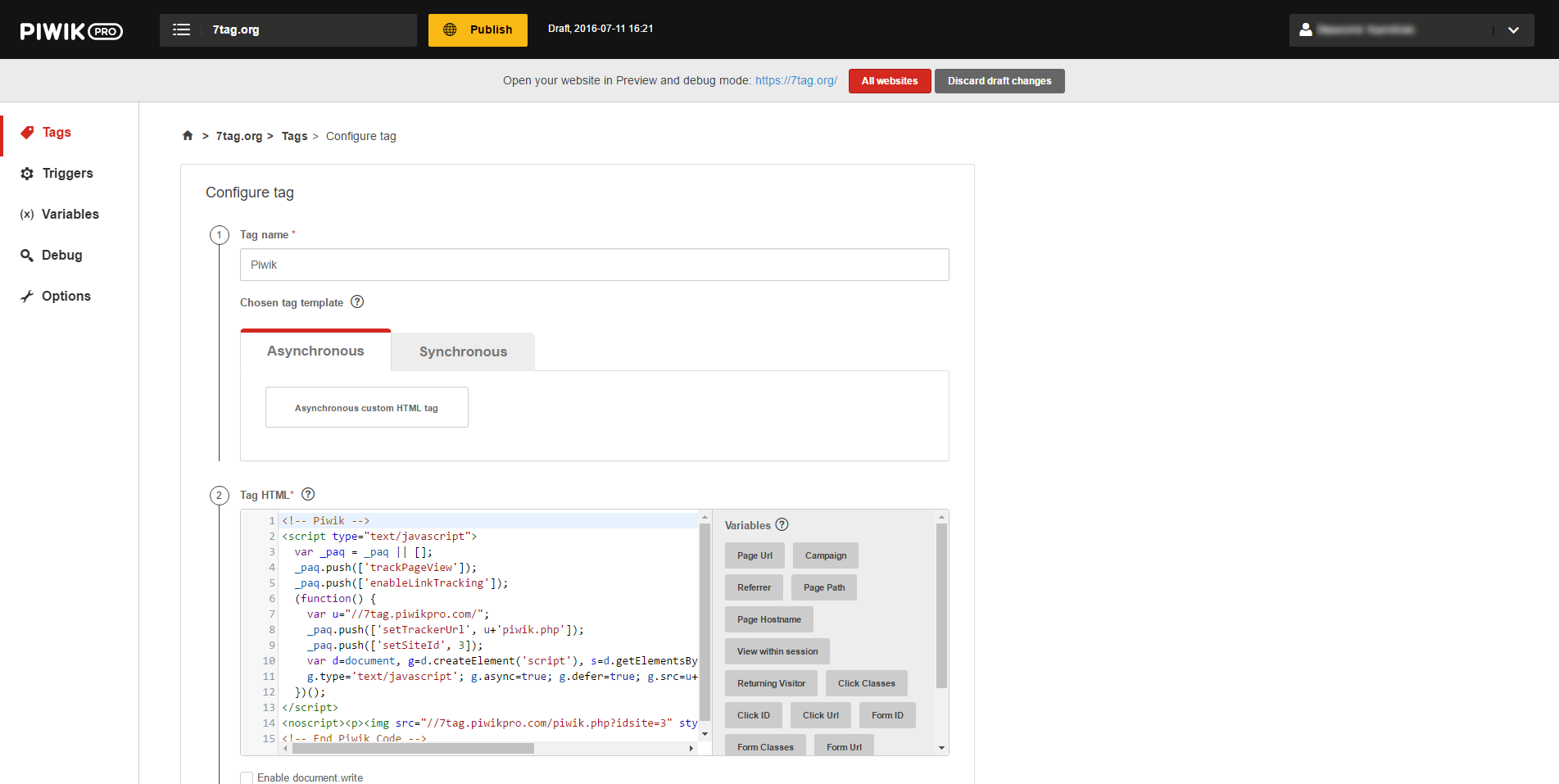Click the home icon in the breadcrumb

tap(187, 135)
